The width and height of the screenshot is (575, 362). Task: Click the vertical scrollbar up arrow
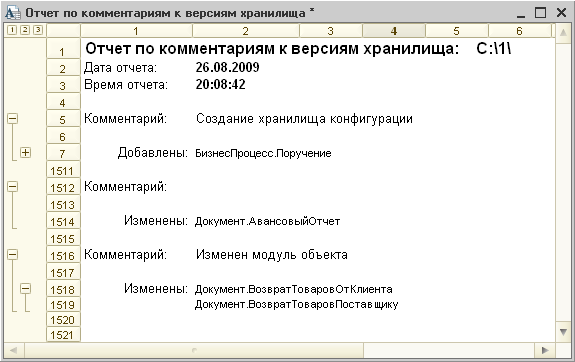coord(563,32)
